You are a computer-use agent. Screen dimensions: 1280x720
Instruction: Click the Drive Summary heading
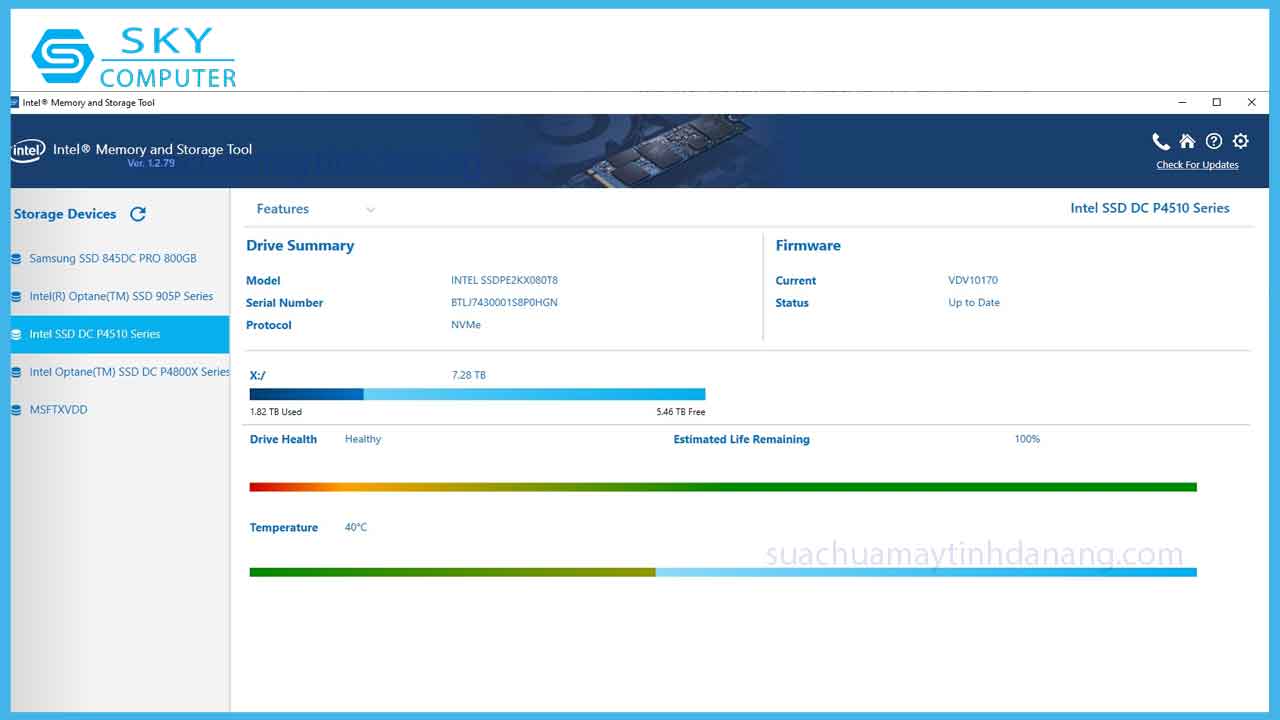pyautogui.click(x=300, y=245)
